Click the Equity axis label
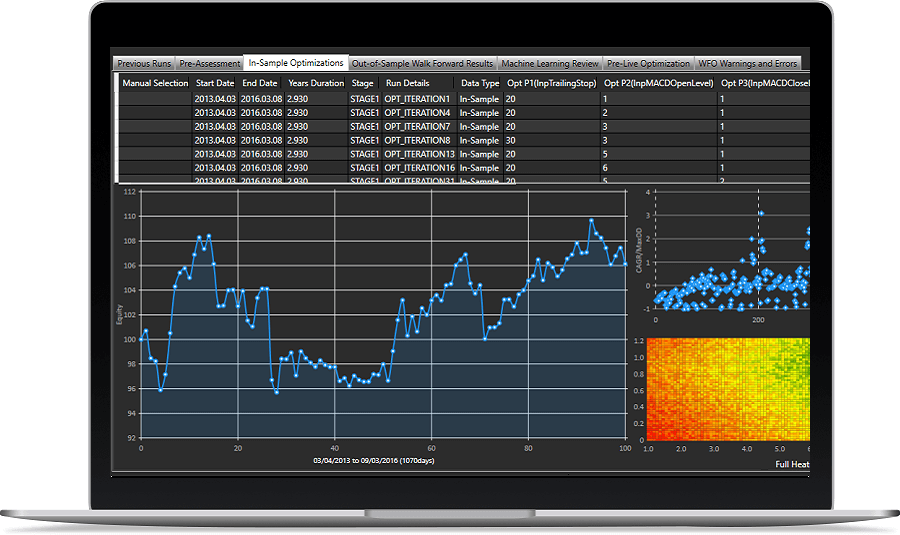900x535 pixels. [x=119, y=315]
